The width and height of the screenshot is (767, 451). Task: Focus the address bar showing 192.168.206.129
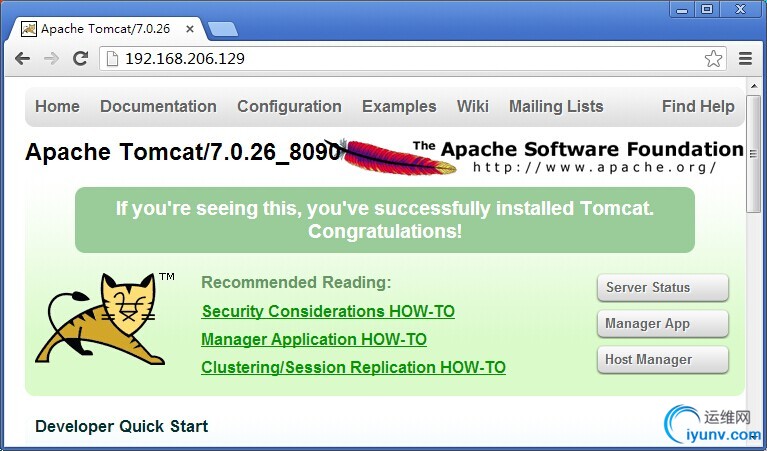click(x=413, y=59)
